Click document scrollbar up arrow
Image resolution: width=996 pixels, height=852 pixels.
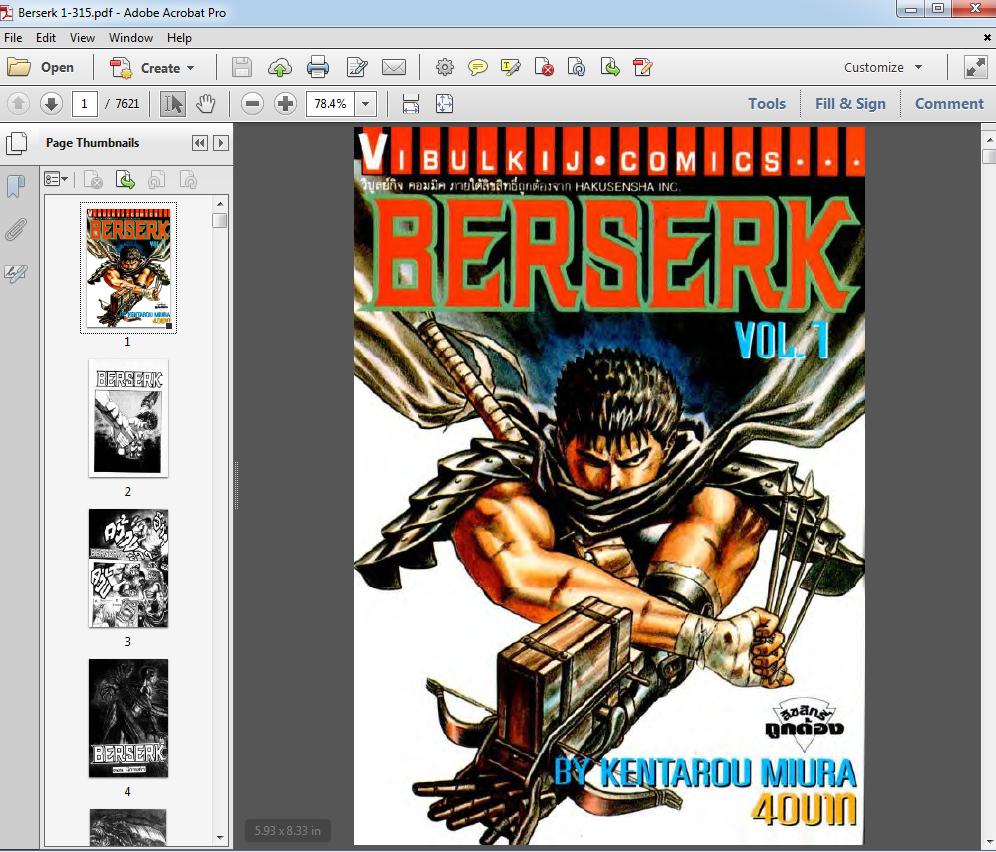[989, 139]
